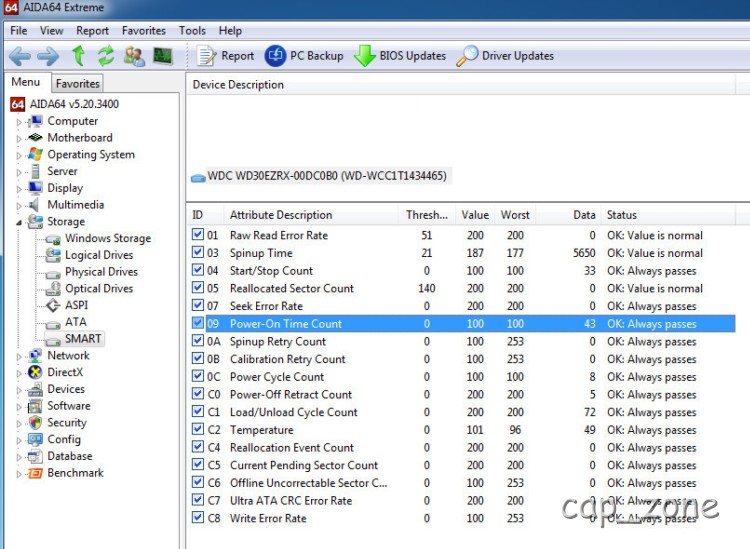Expand the Server tree node

(19, 172)
